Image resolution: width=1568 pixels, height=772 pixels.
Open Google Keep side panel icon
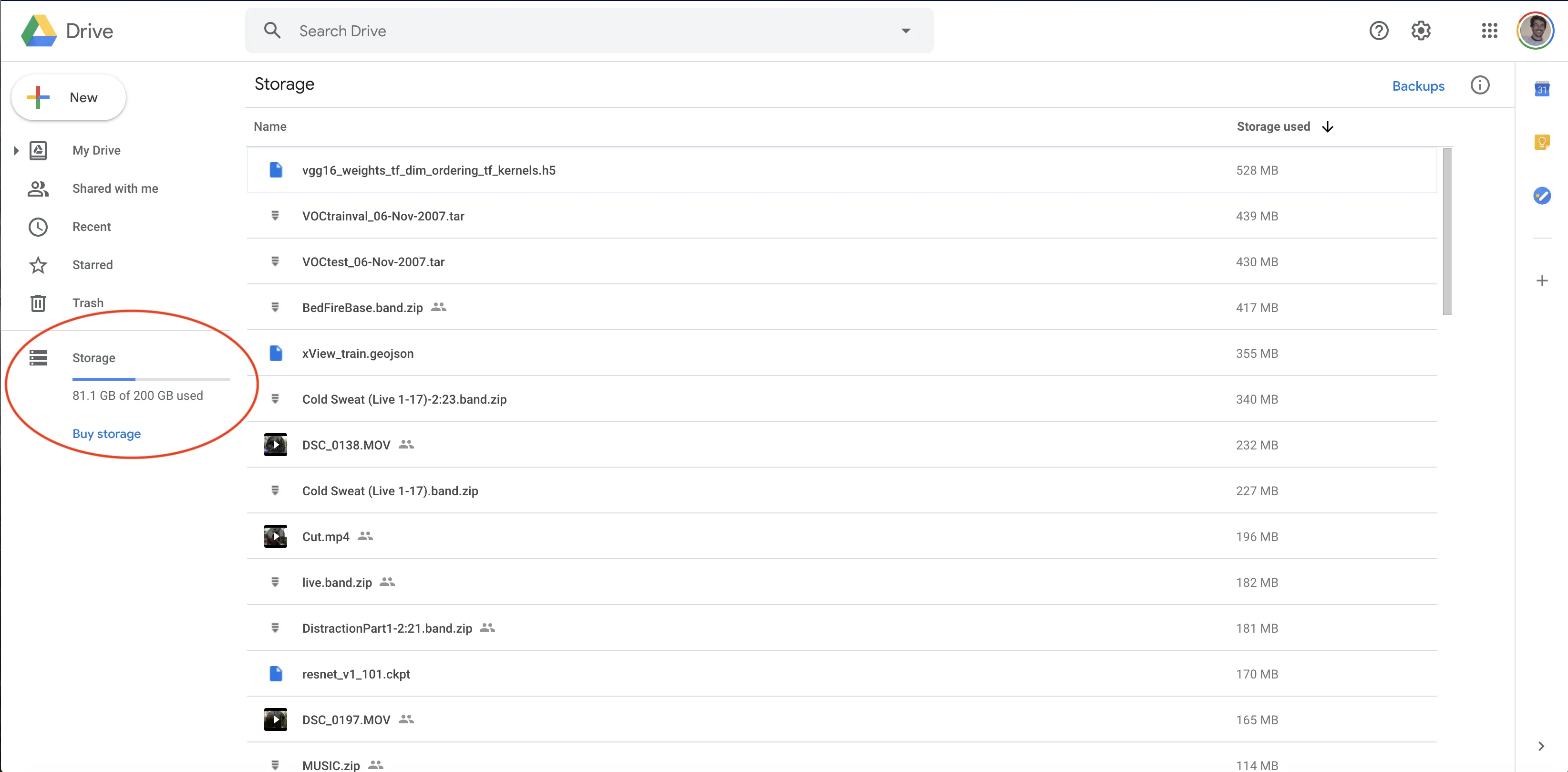[x=1541, y=143]
